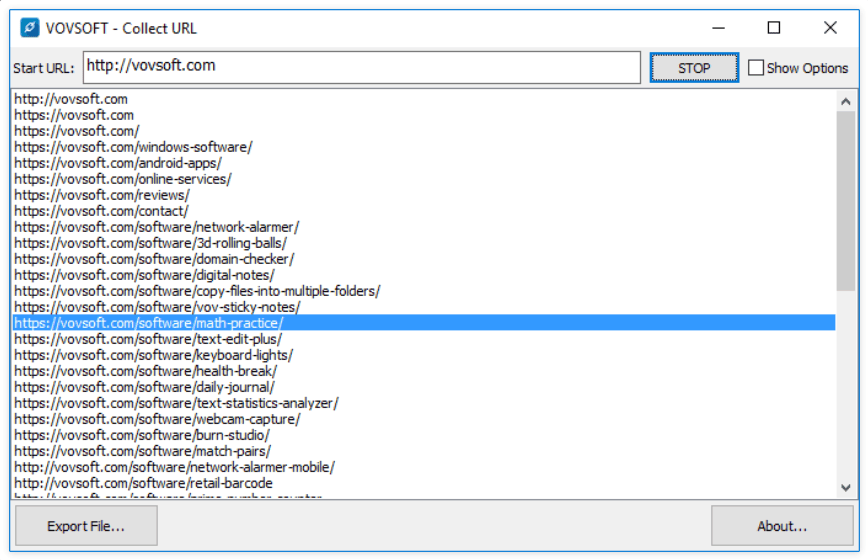Click into the Start URL field
The image size is (868, 560).
(x=361, y=68)
